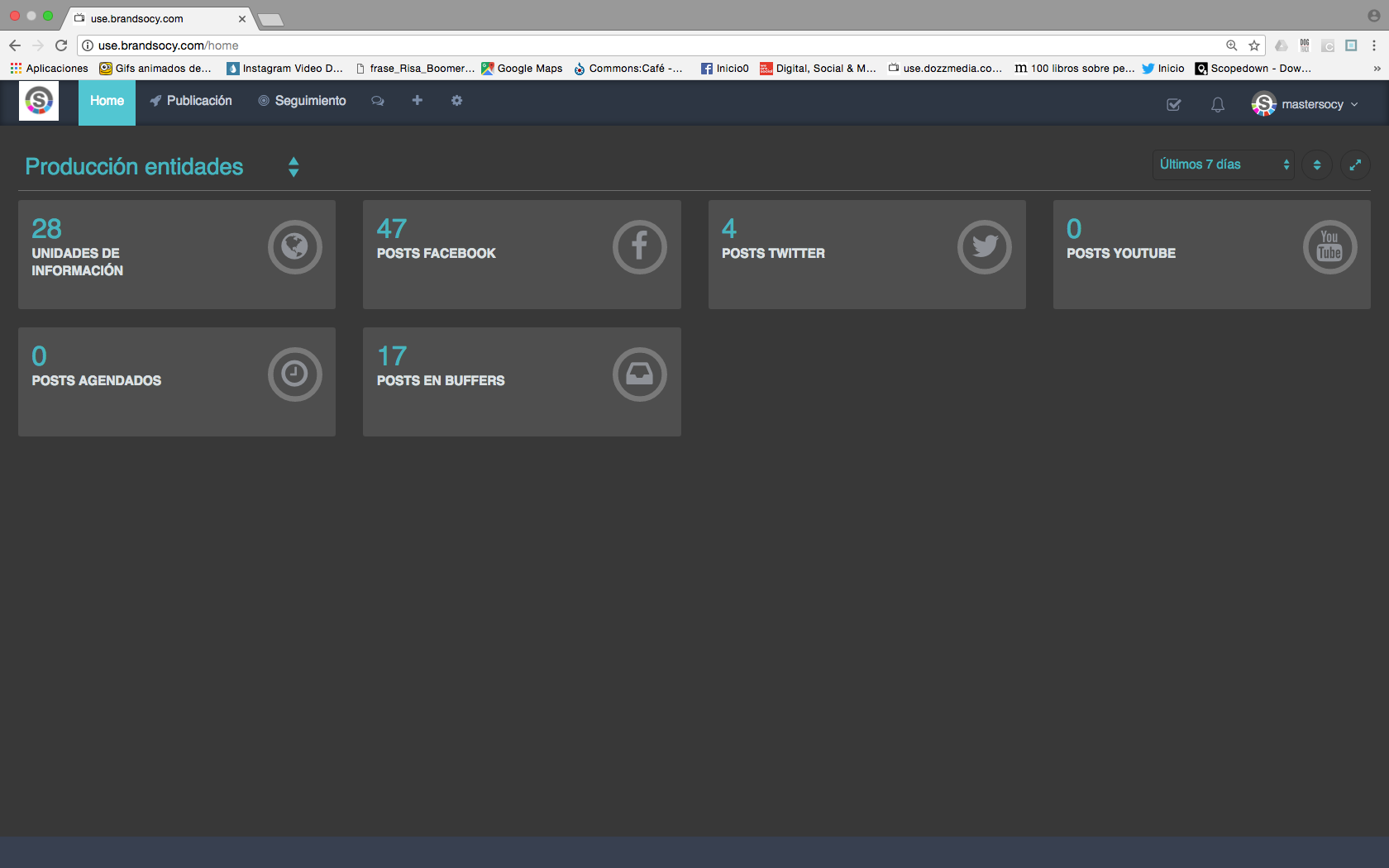
Task: Click the mastersocy avatar
Action: (1263, 104)
